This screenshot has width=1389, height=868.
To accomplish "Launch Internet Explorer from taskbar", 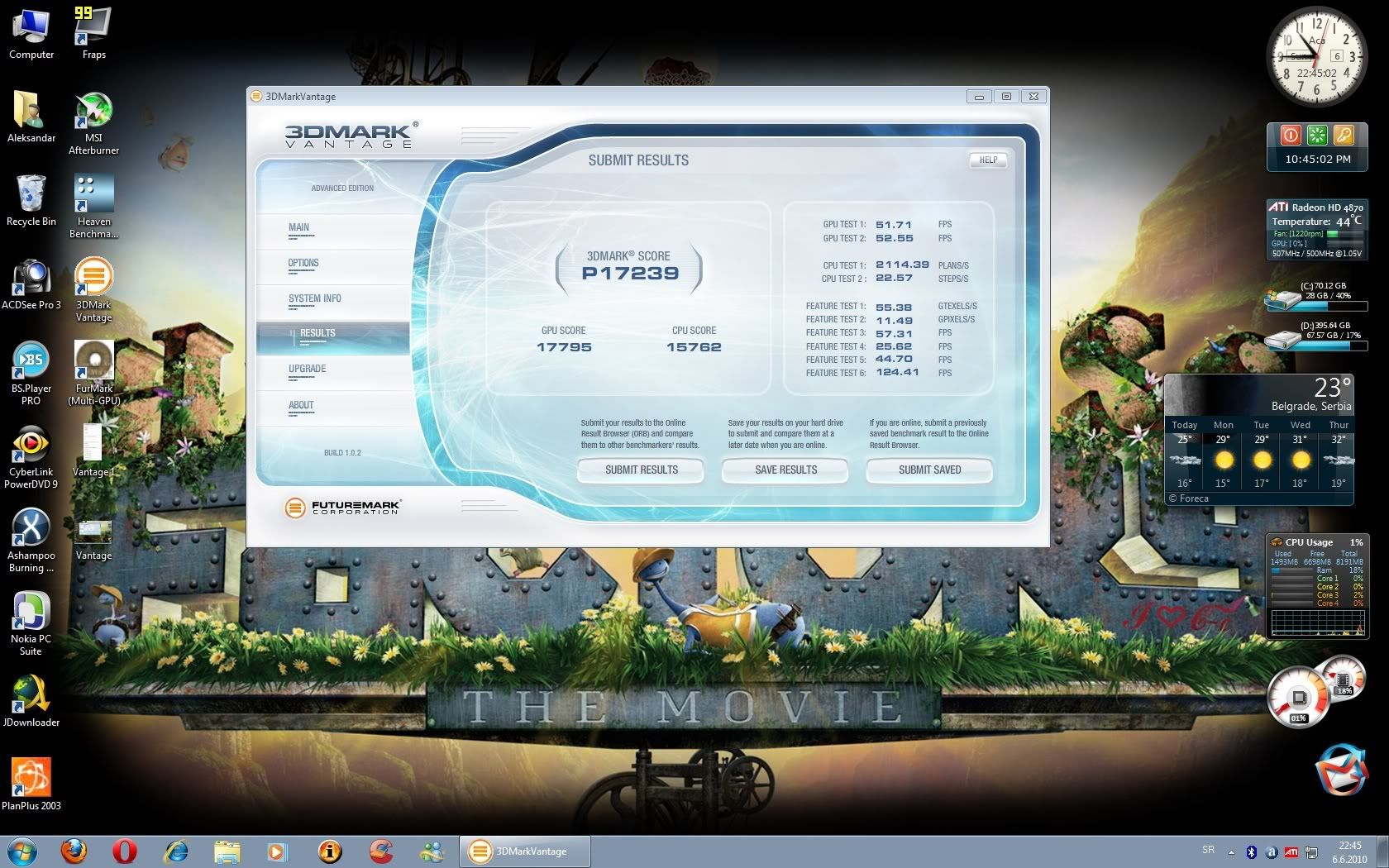I will [176, 851].
